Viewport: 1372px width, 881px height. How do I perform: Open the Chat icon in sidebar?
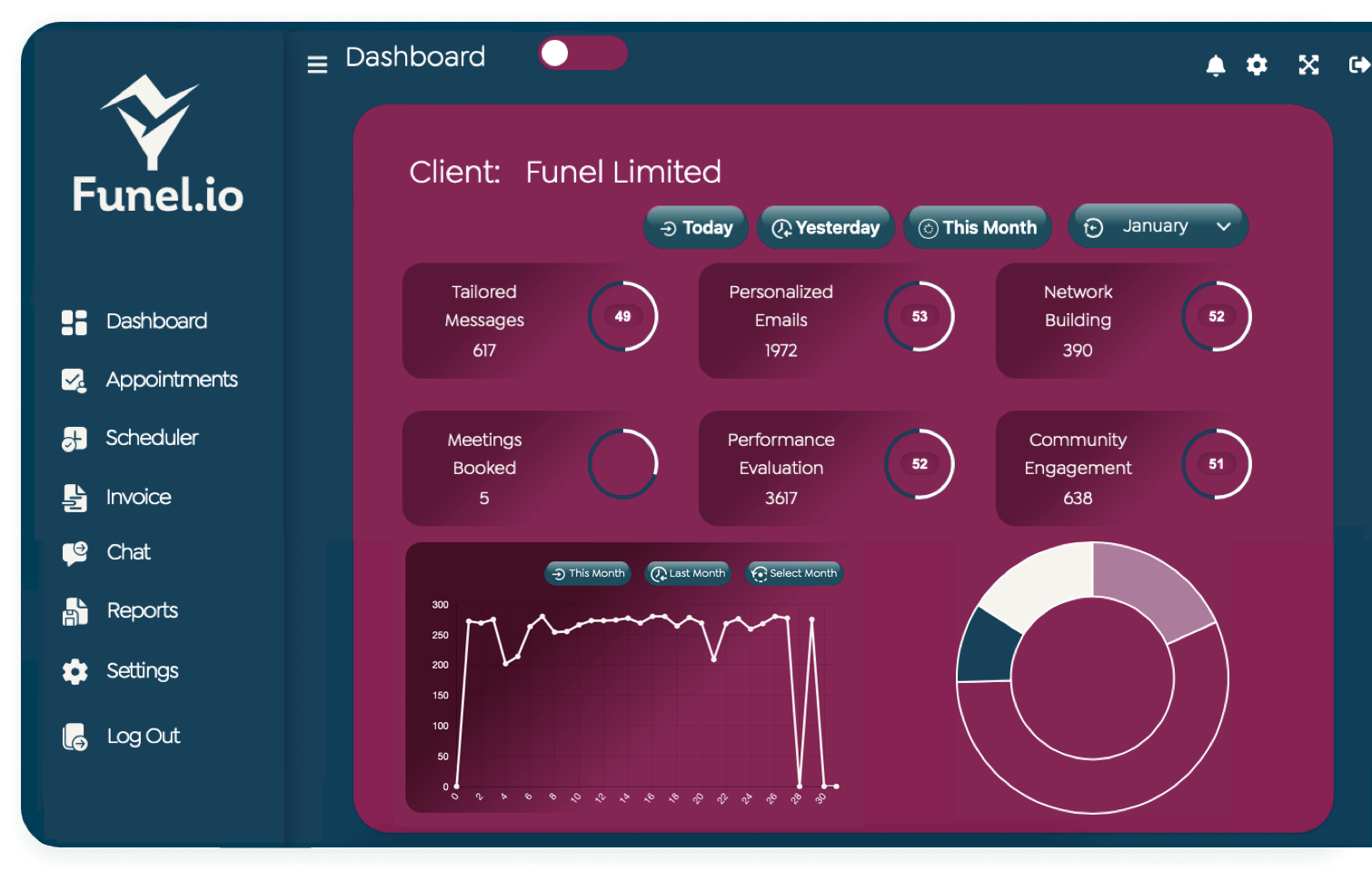click(75, 552)
